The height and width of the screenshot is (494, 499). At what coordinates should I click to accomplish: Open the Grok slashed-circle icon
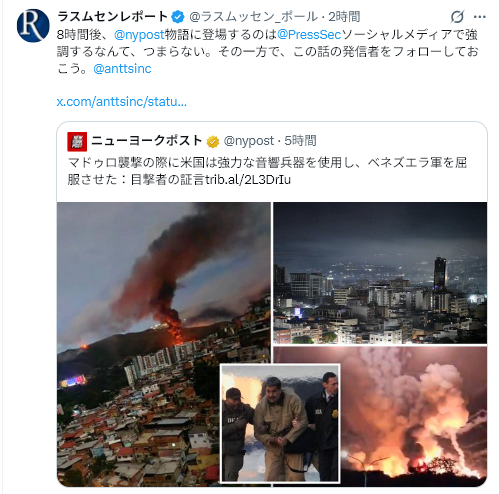tap(457, 17)
